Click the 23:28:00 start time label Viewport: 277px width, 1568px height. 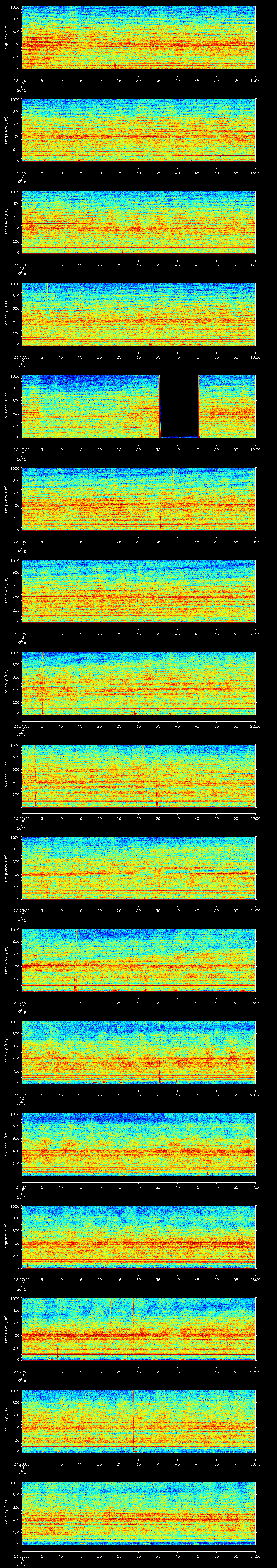tap(21, 1372)
